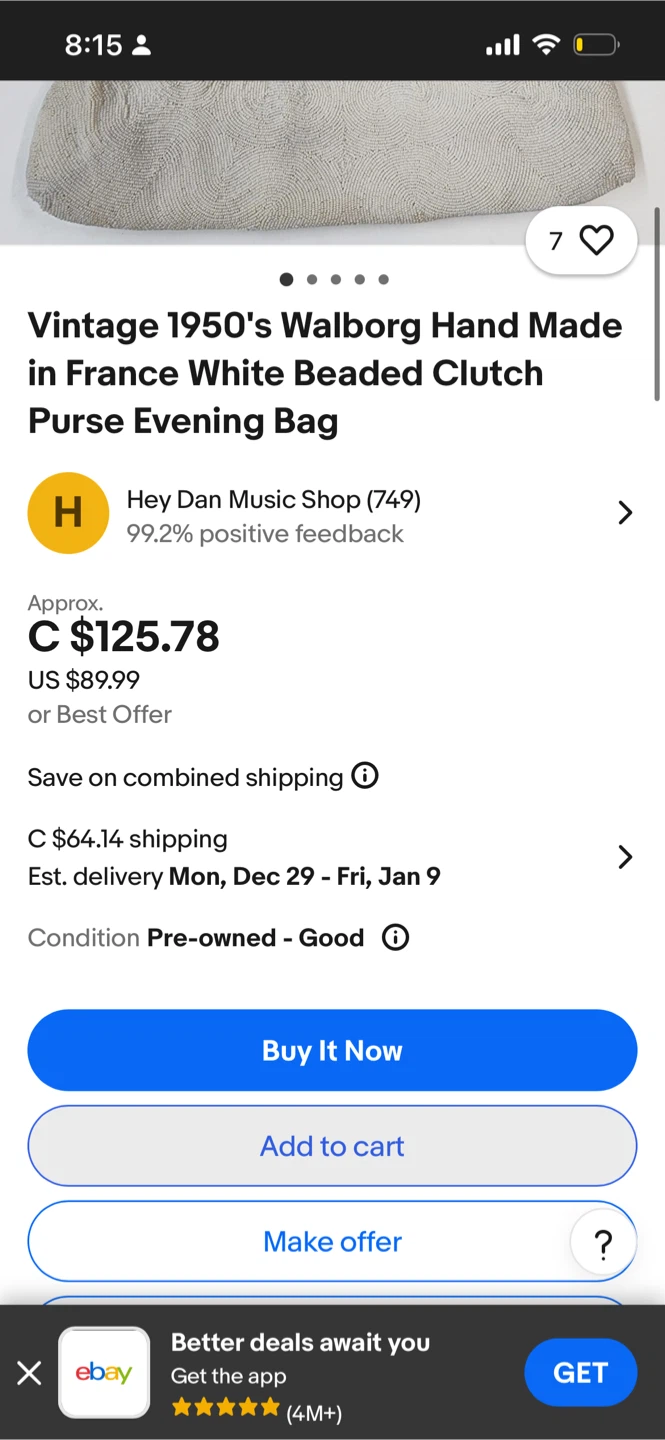Tap the eBay app logo icon
The image size is (665, 1440).
pyautogui.click(x=104, y=1373)
